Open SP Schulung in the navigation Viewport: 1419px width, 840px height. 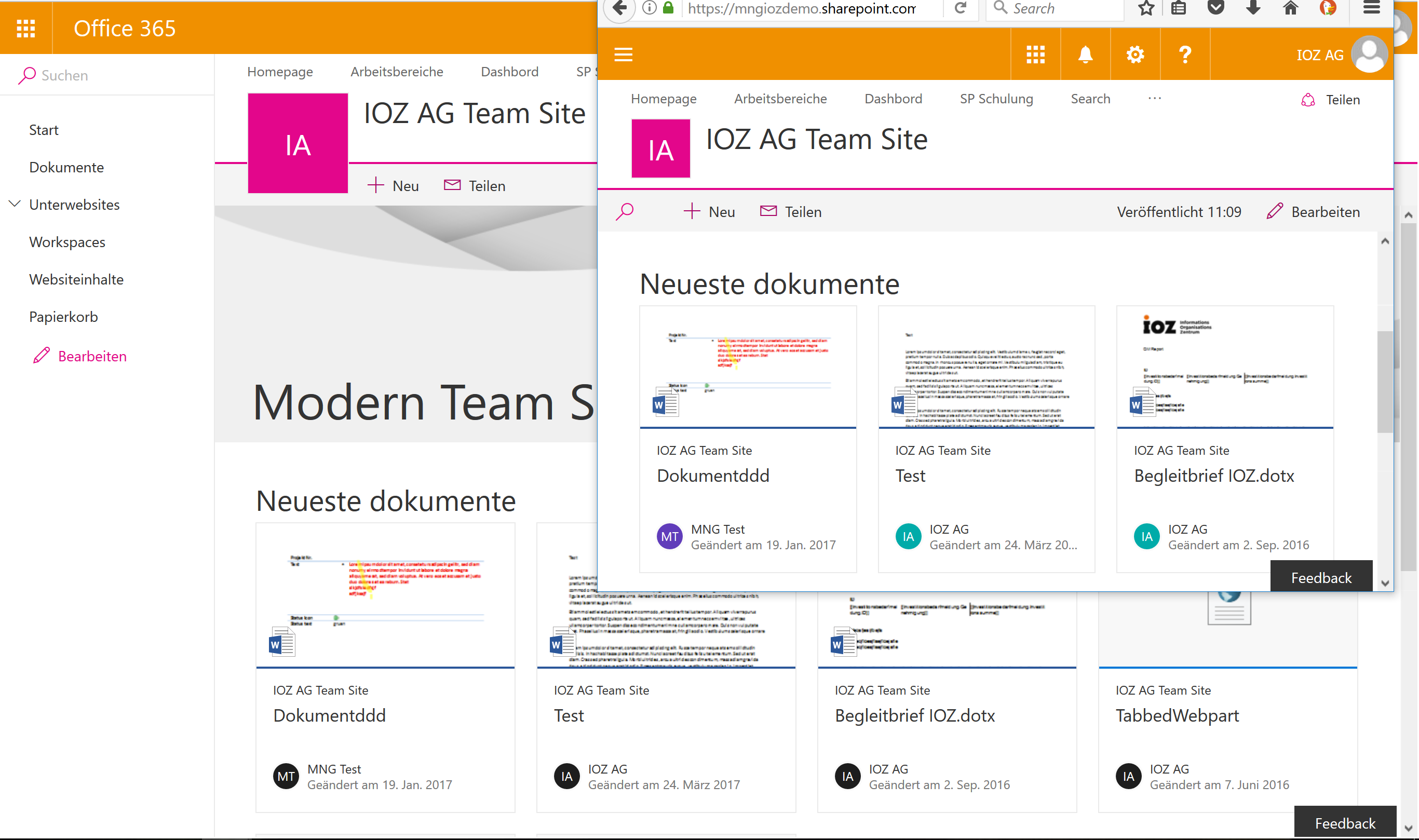point(996,99)
